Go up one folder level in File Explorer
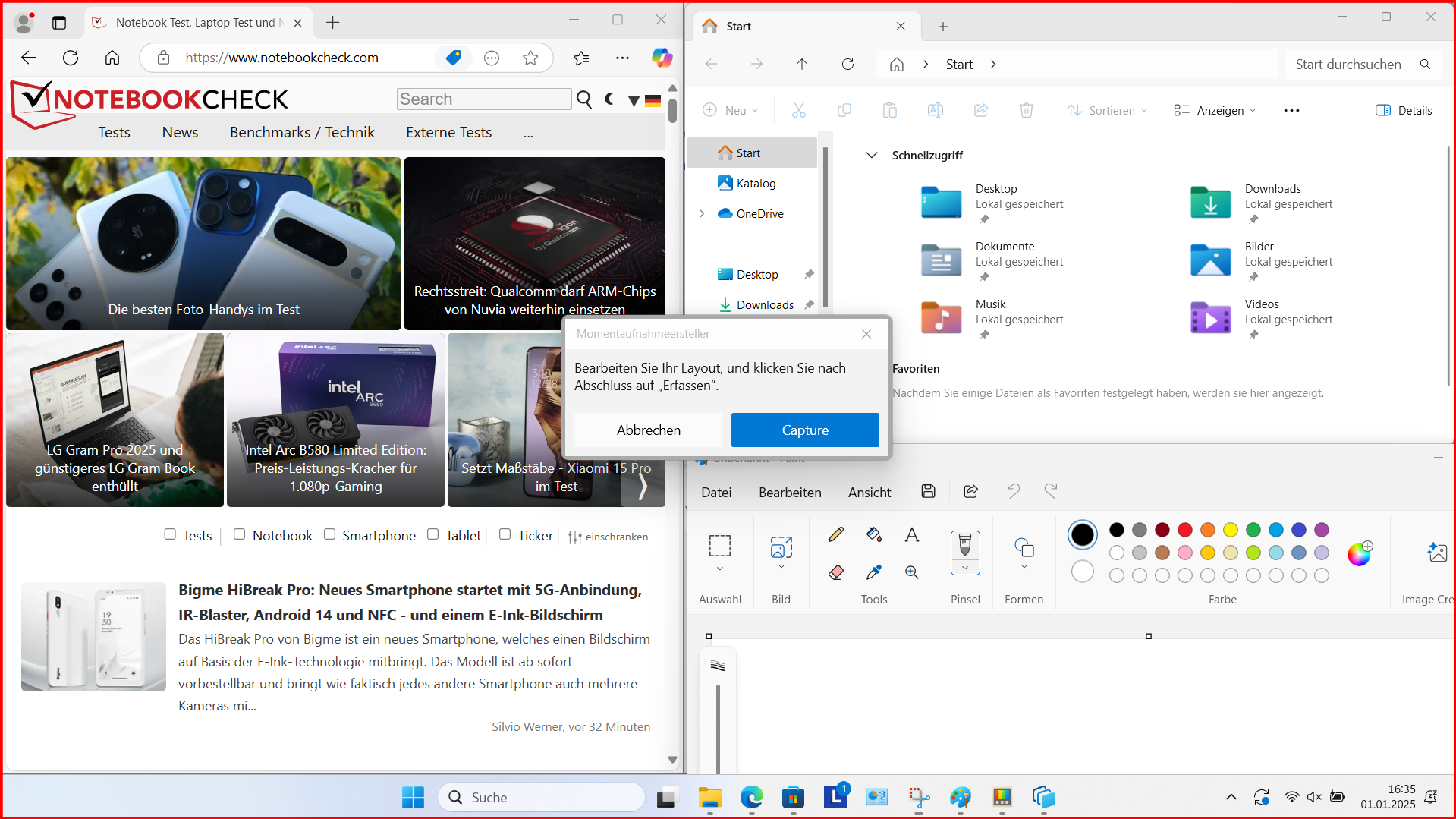This screenshot has width=1456, height=819. [x=802, y=65]
